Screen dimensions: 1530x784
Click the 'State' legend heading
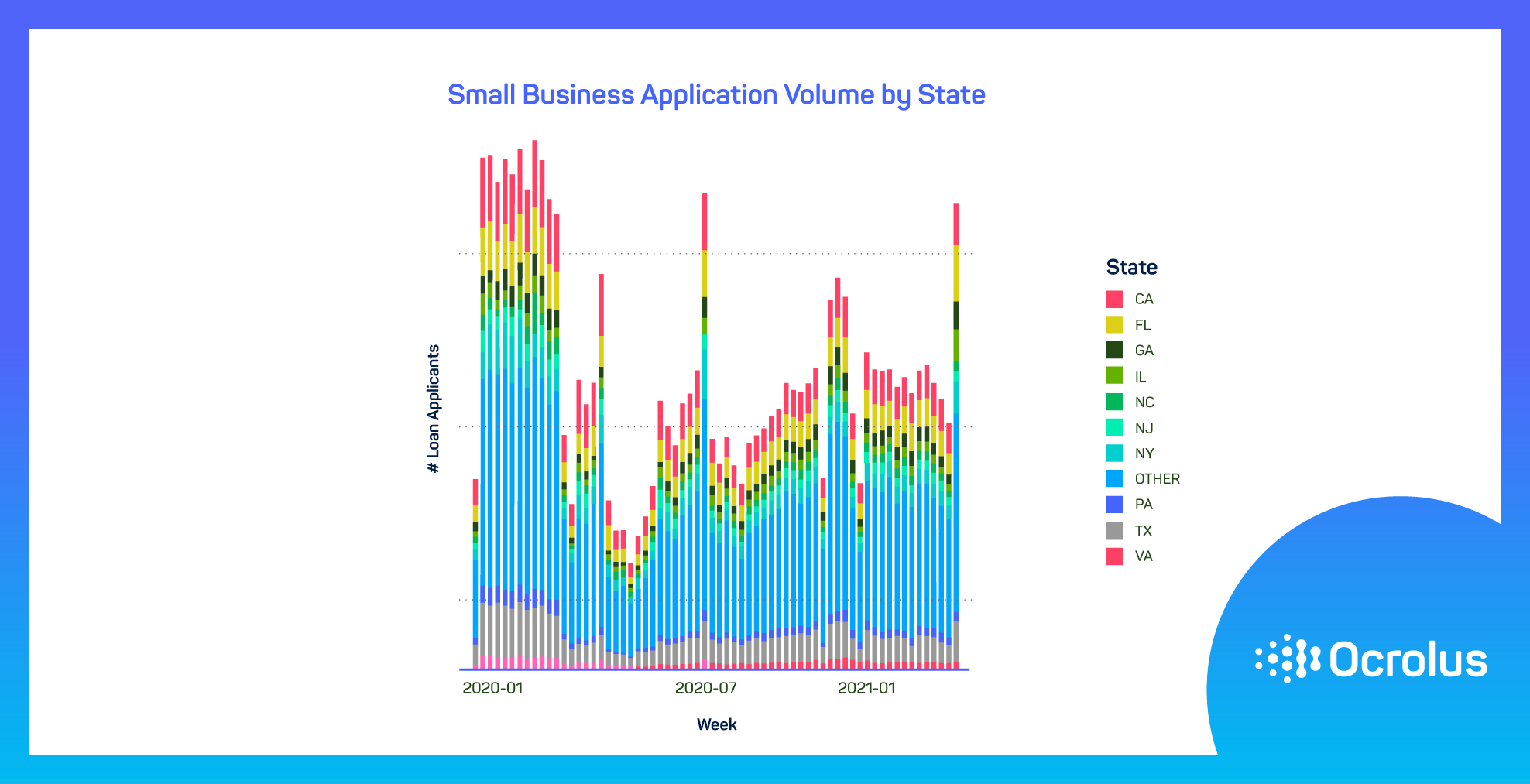[1131, 267]
